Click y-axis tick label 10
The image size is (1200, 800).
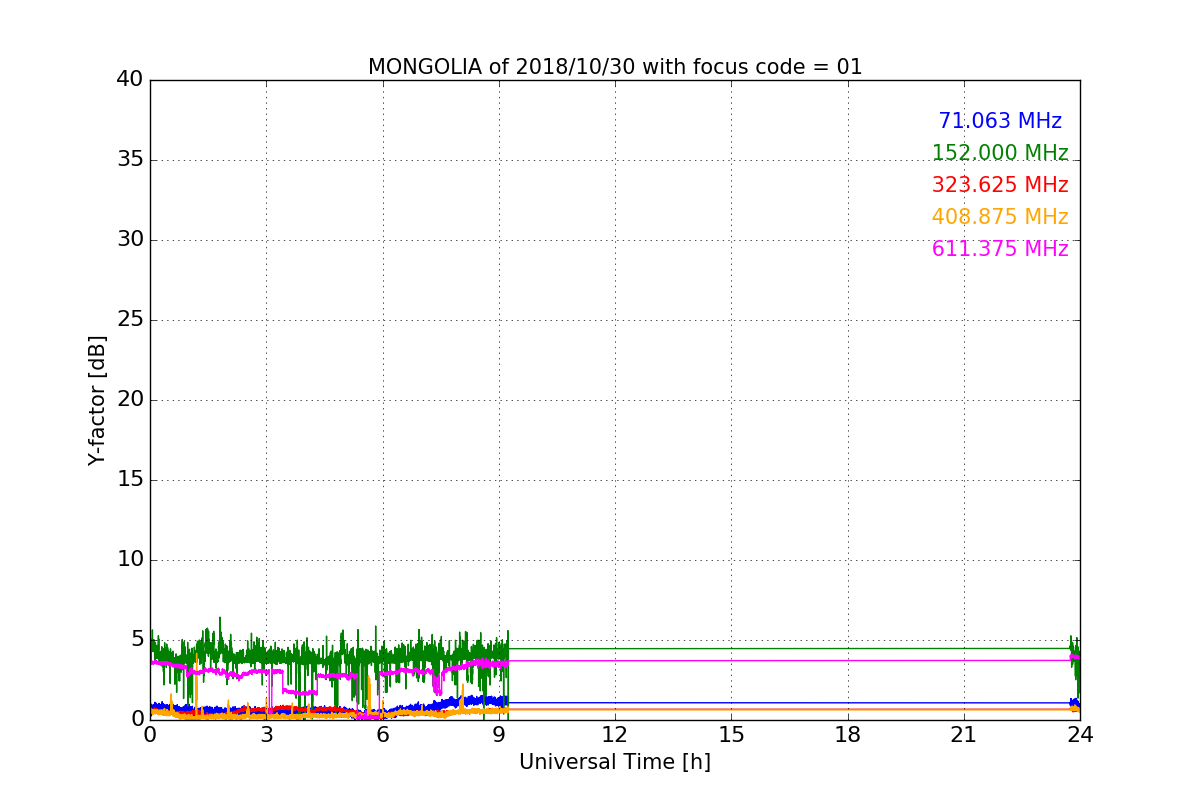[129, 559]
